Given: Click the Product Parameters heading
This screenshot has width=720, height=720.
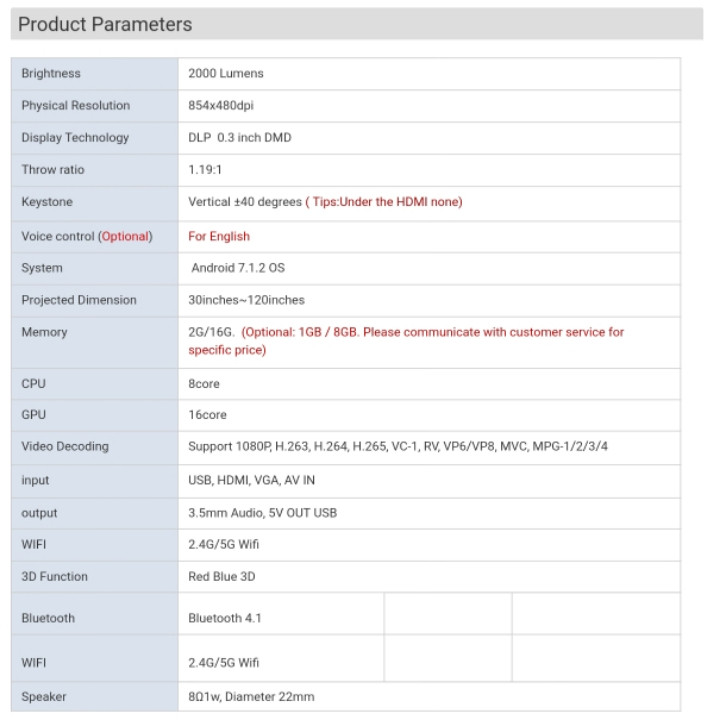Looking at the screenshot, I should click(105, 24).
